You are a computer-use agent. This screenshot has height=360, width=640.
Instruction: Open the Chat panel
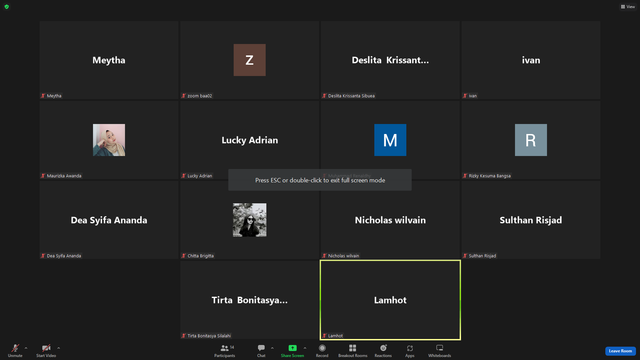[261, 350]
